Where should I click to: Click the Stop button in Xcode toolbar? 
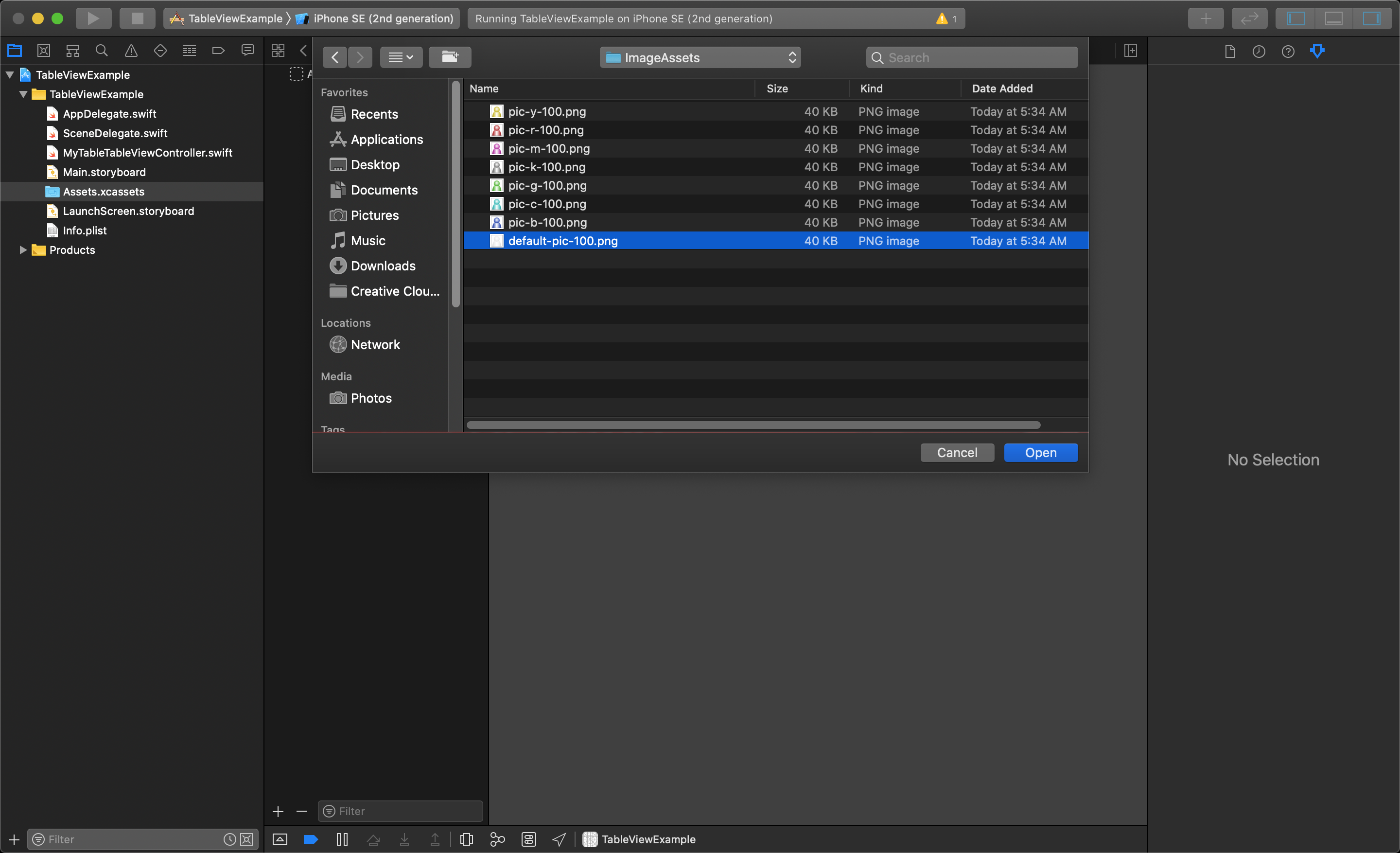pyautogui.click(x=137, y=19)
